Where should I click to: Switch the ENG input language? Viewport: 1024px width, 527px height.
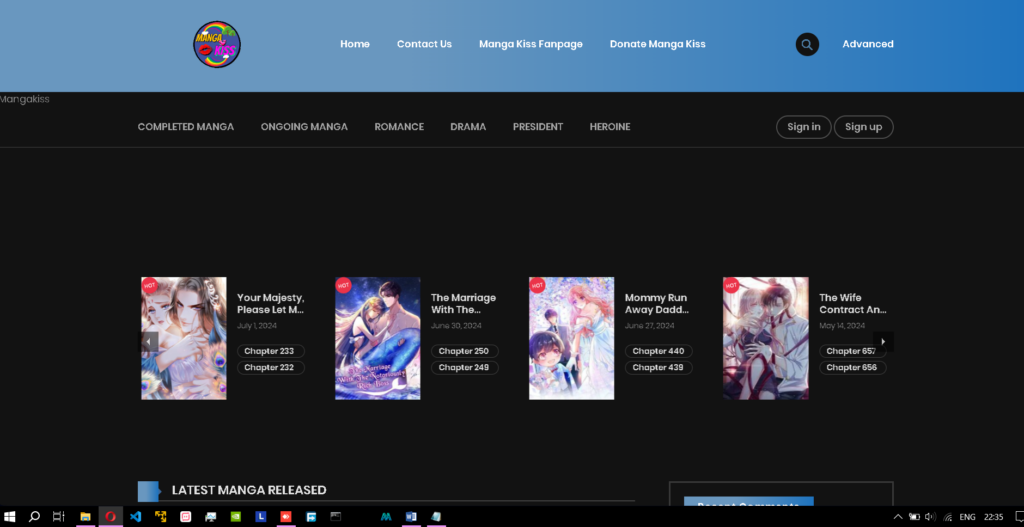pyautogui.click(x=967, y=517)
